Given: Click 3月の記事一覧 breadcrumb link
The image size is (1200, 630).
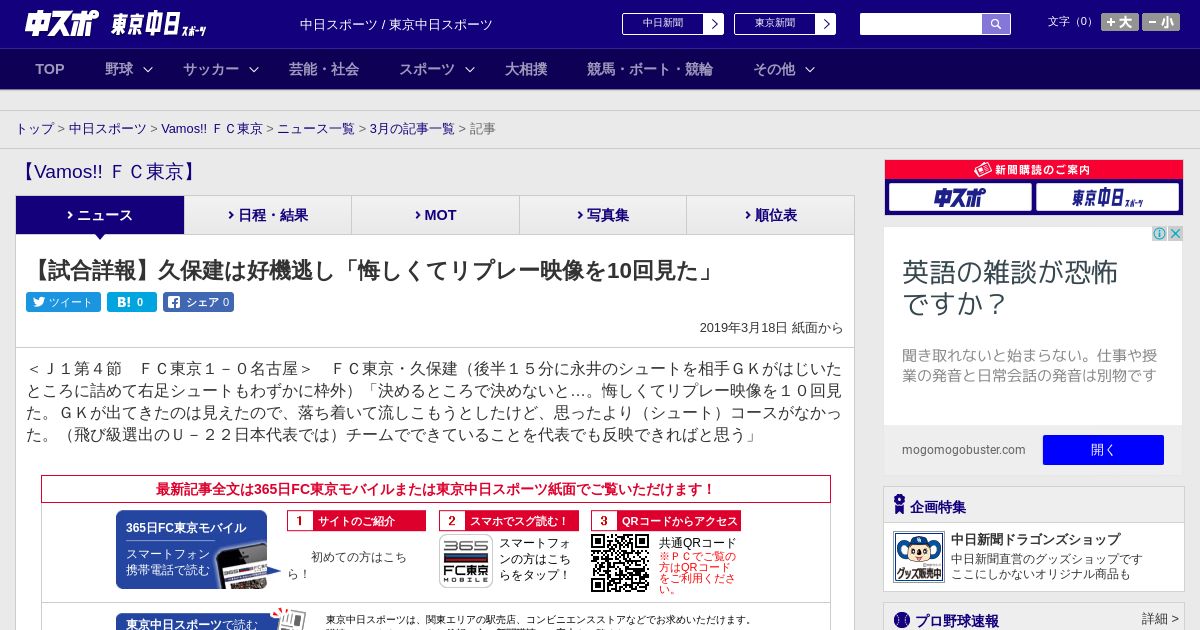Looking at the screenshot, I should click(412, 129).
